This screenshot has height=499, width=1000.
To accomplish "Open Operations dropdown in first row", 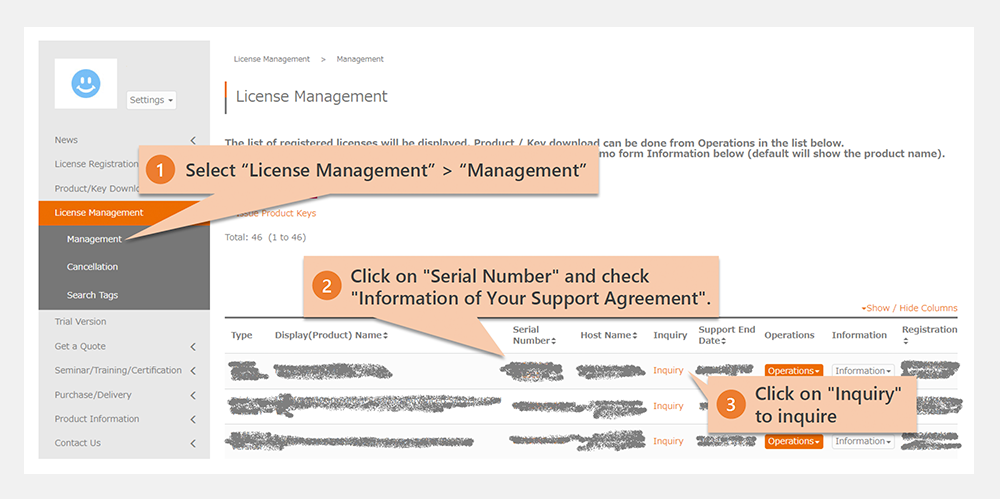I will 793,371.
